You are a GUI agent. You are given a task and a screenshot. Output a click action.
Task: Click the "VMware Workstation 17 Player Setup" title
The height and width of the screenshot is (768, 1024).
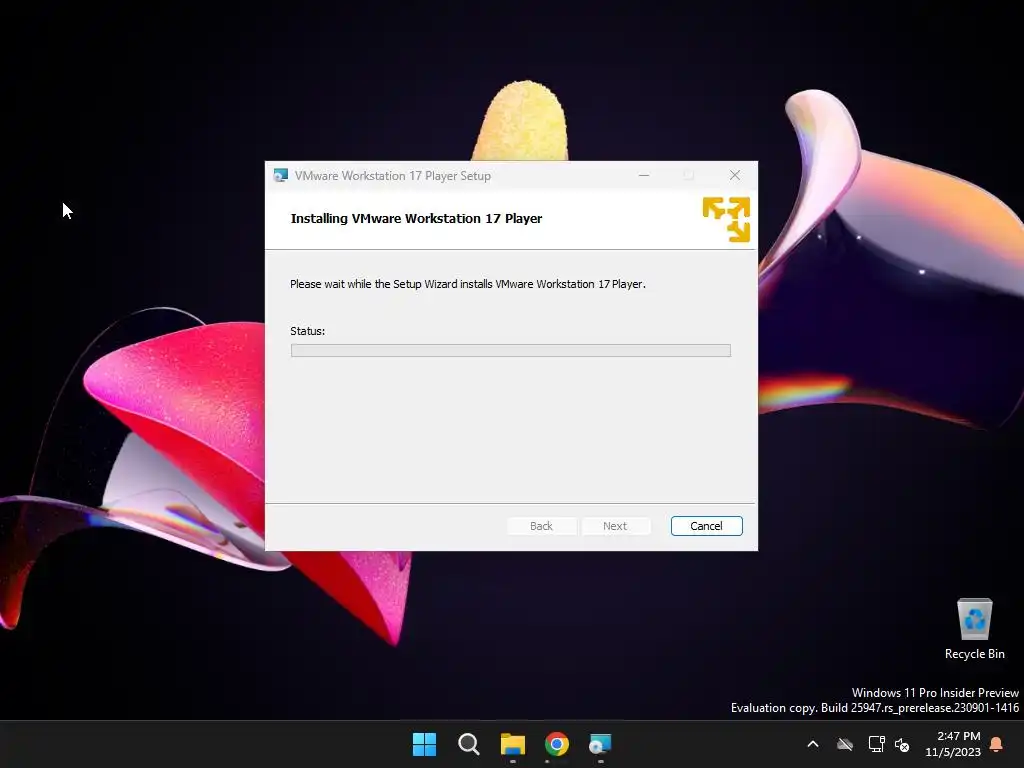[392, 176]
